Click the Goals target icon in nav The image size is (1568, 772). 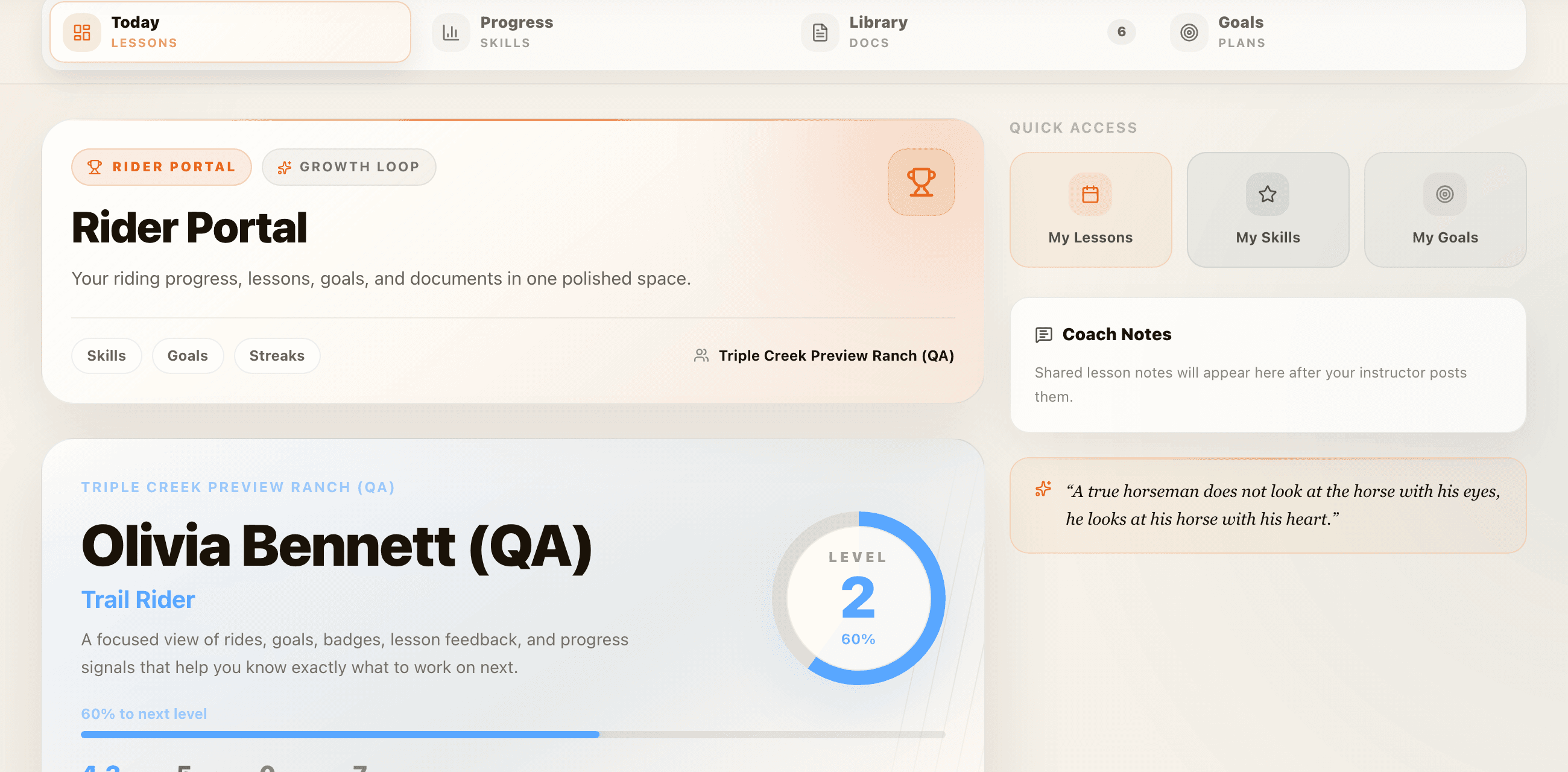pyautogui.click(x=1189, y=33)
